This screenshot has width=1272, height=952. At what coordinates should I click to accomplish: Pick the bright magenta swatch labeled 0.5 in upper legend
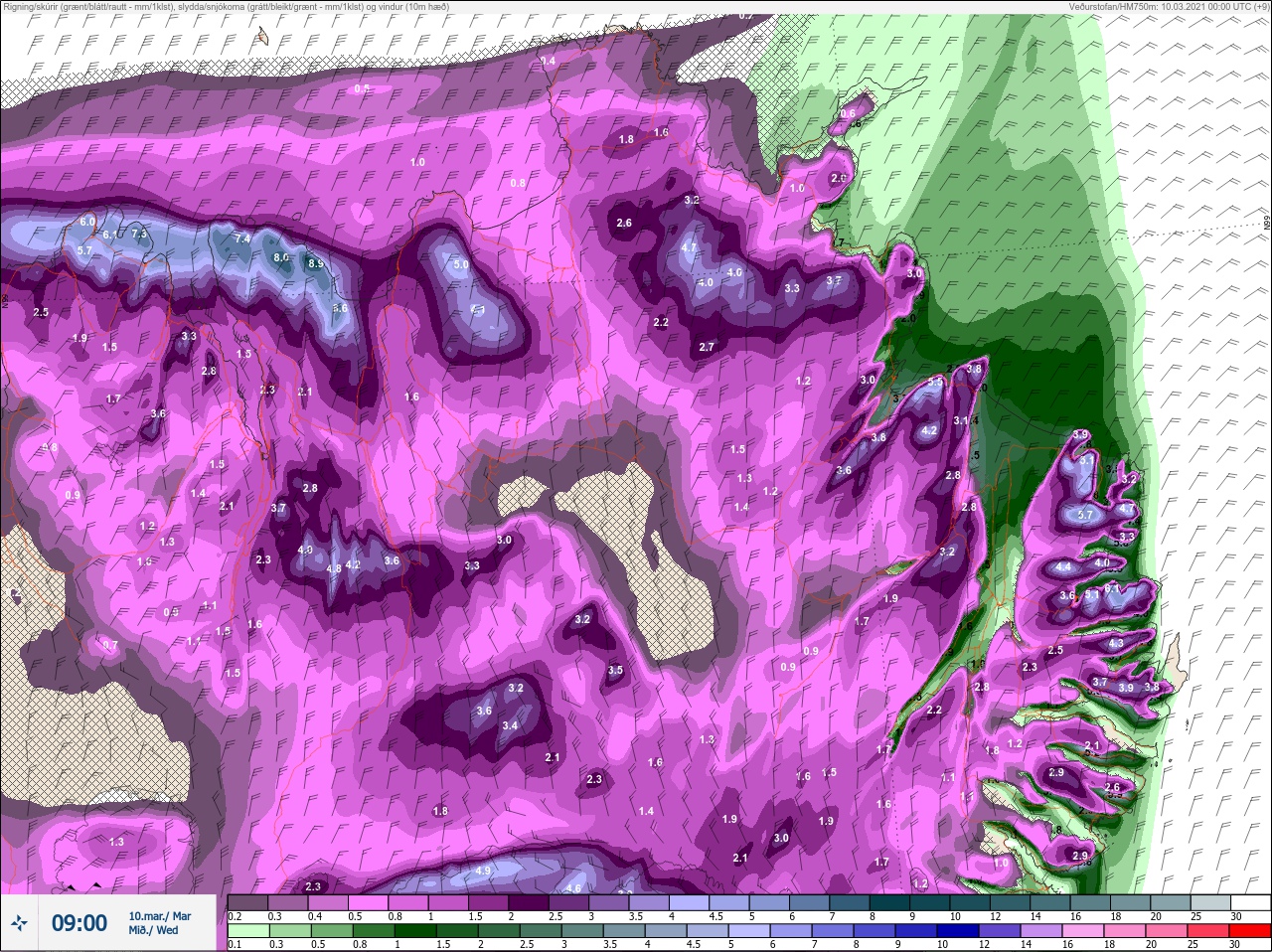point(369,903)
